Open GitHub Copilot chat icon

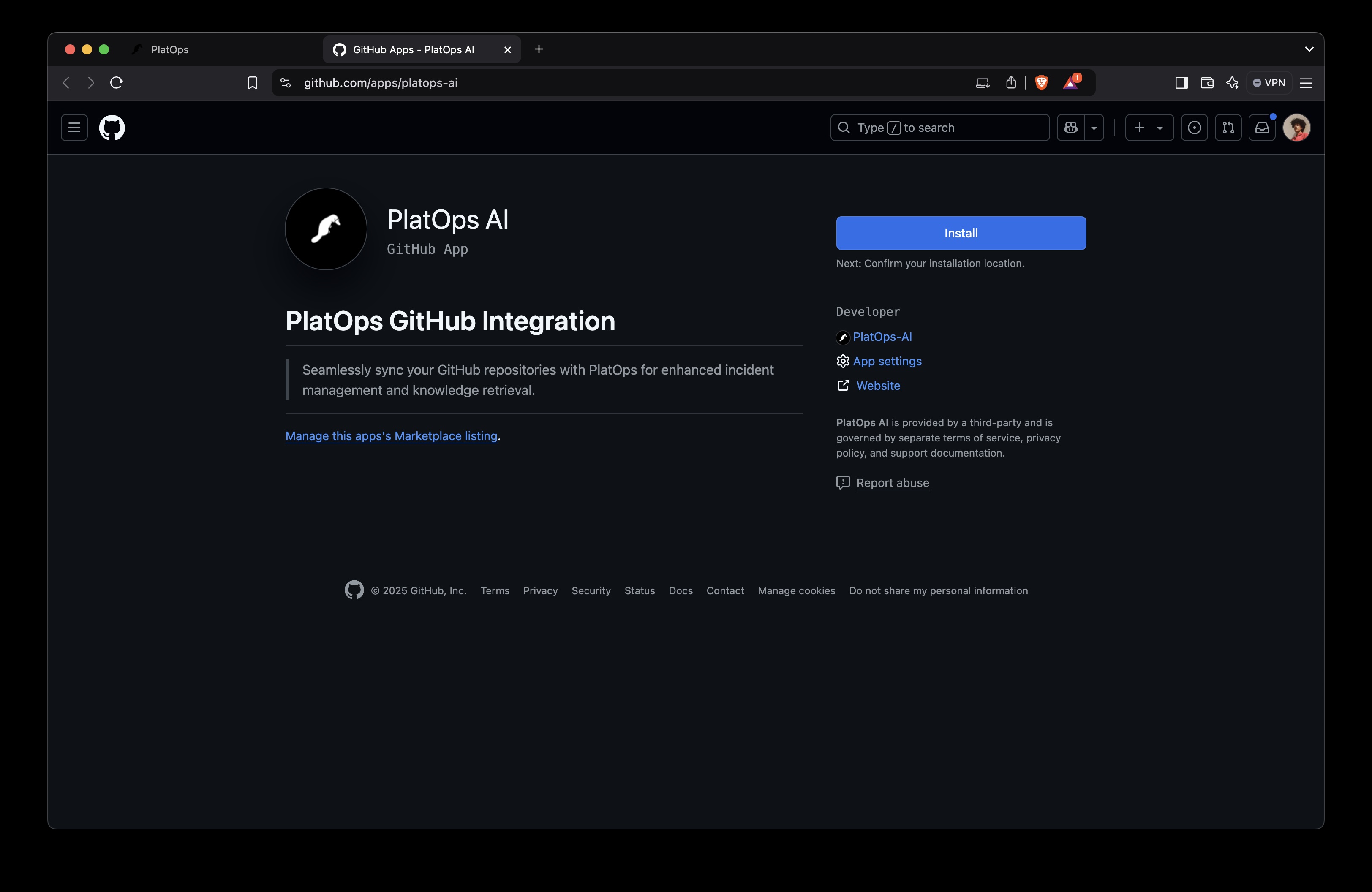1070,128
